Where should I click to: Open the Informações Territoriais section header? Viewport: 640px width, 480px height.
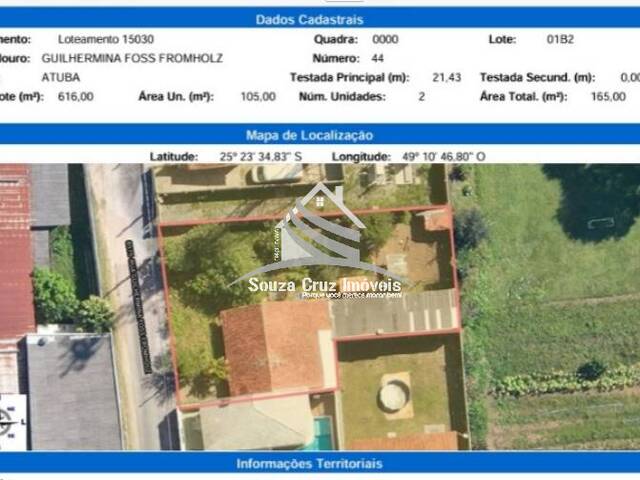point(310,464)
